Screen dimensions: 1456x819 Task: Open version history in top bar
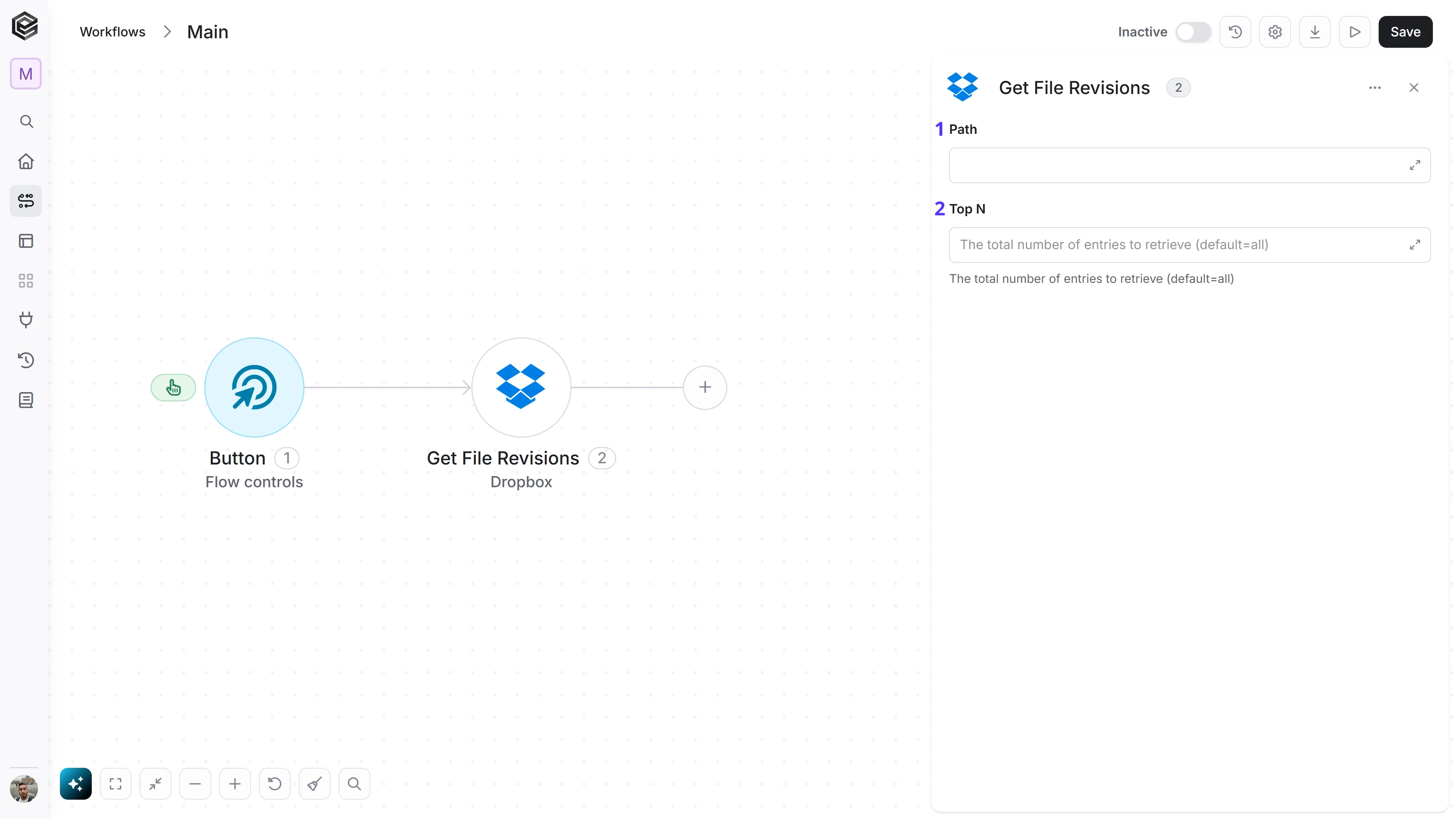click(x=1235, y=31)
